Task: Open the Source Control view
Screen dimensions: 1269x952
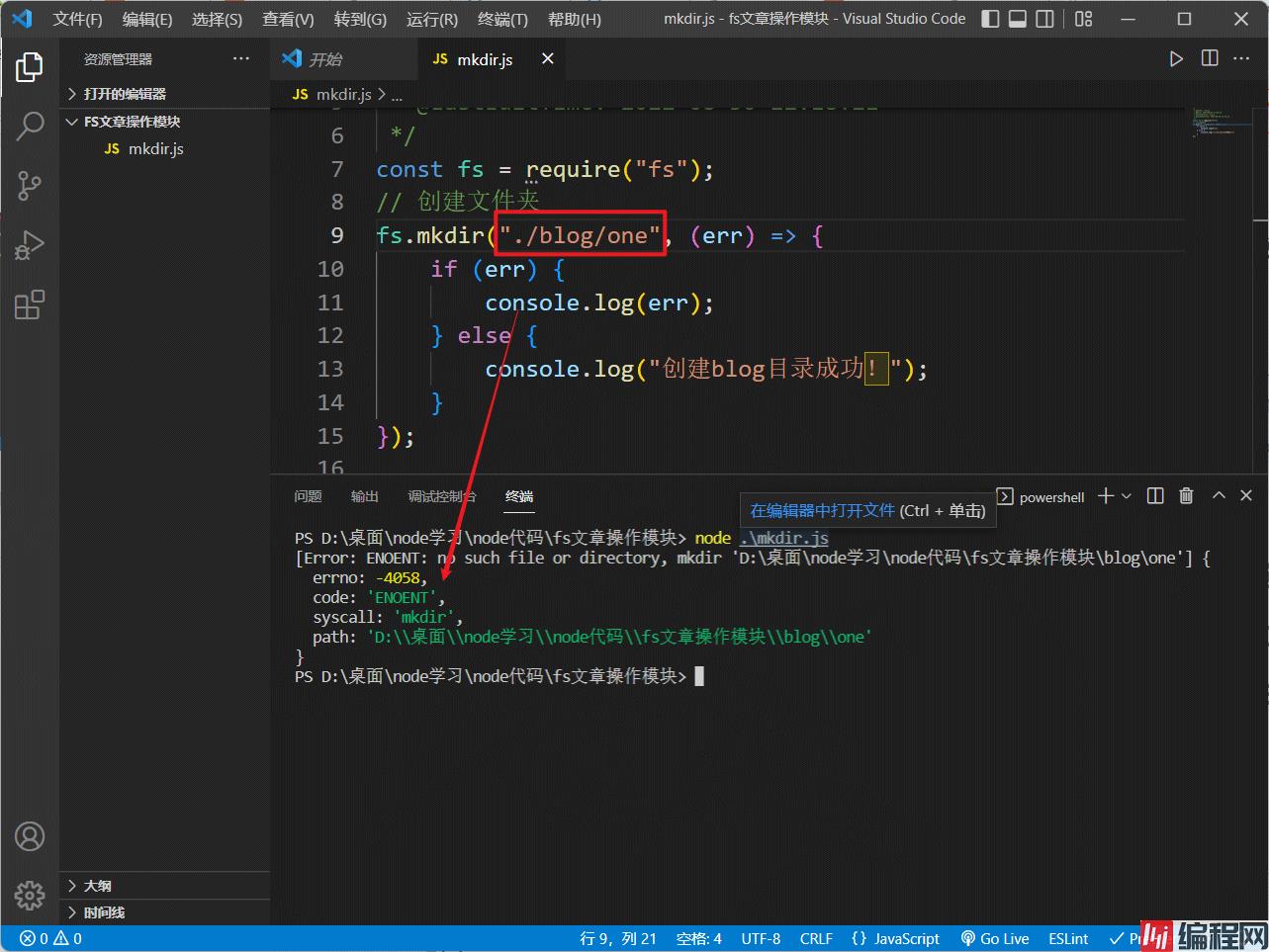Action: (x=30, y=185)
